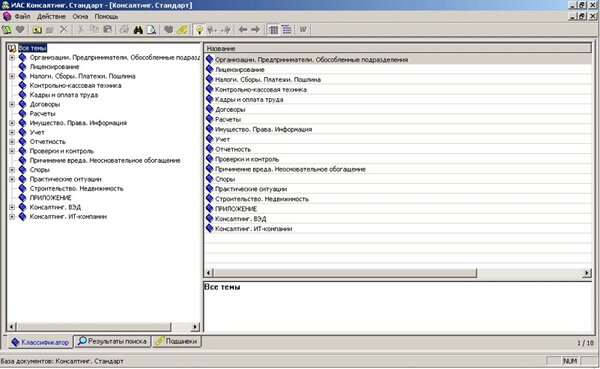Click the left tree scrollbar right arrow
The height and width of the screenshot is (369, 600).
tap(196, 327)
